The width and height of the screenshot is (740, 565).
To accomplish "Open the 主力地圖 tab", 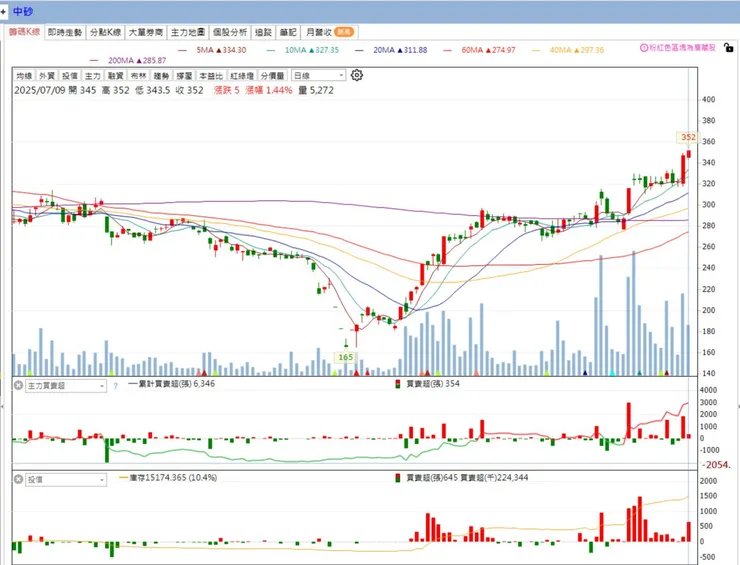I will point(187,32).
